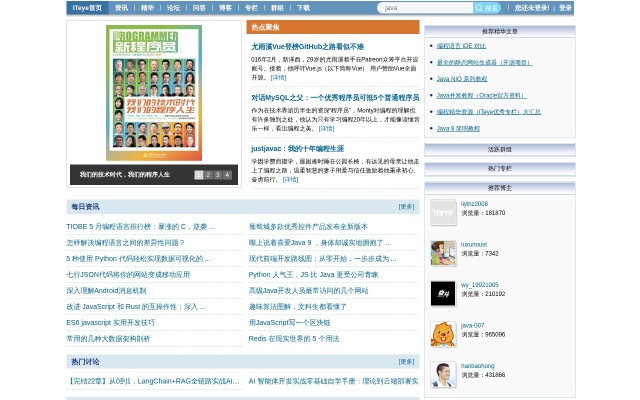Image resolution: width=640 pixels, height=400 pixels.
Task: Open hanbaohong's portrait avatar
Action: point(443,374)
